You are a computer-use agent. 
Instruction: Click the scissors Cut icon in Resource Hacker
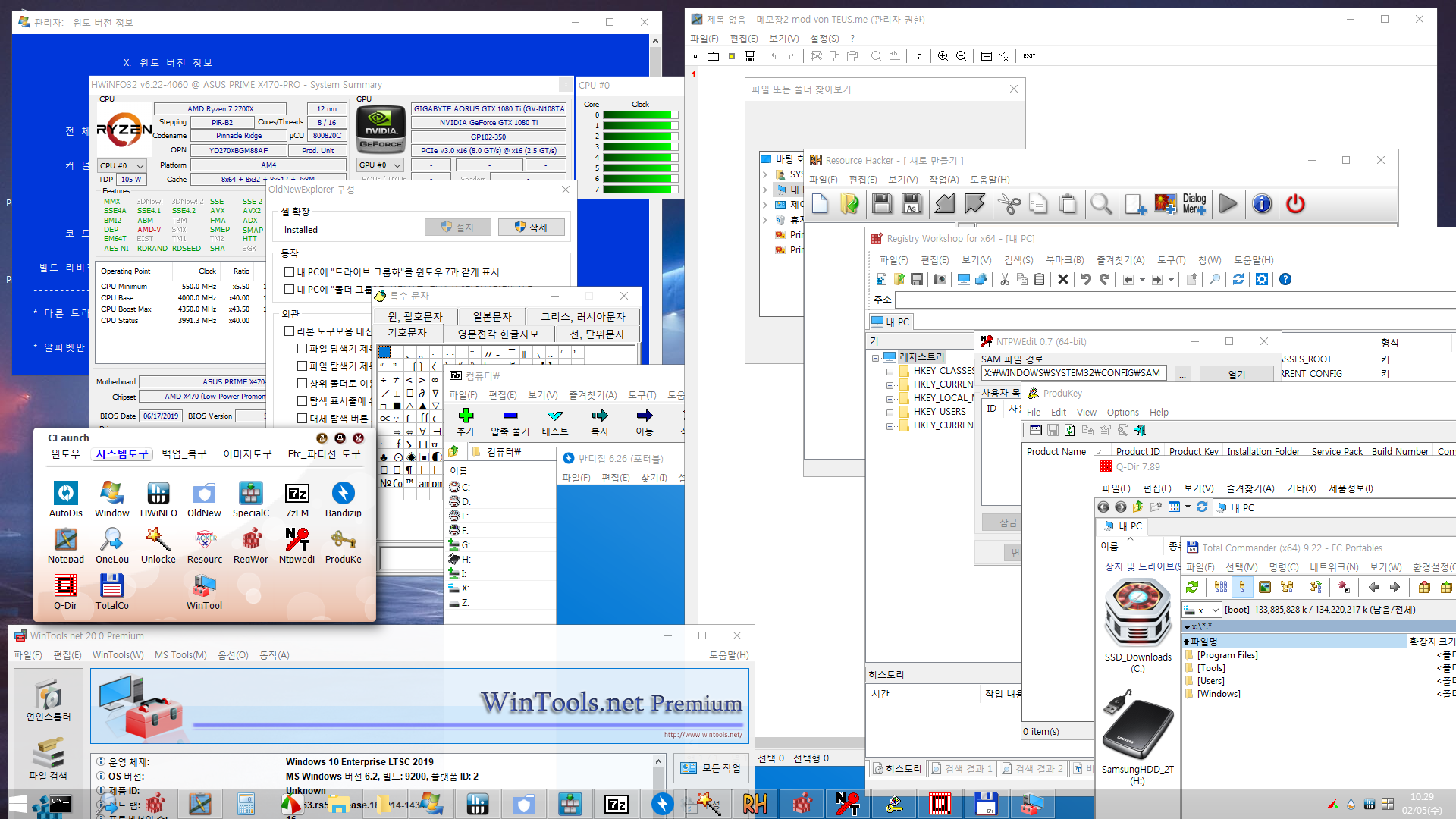pyautogui.click(x=1009, y=203)
